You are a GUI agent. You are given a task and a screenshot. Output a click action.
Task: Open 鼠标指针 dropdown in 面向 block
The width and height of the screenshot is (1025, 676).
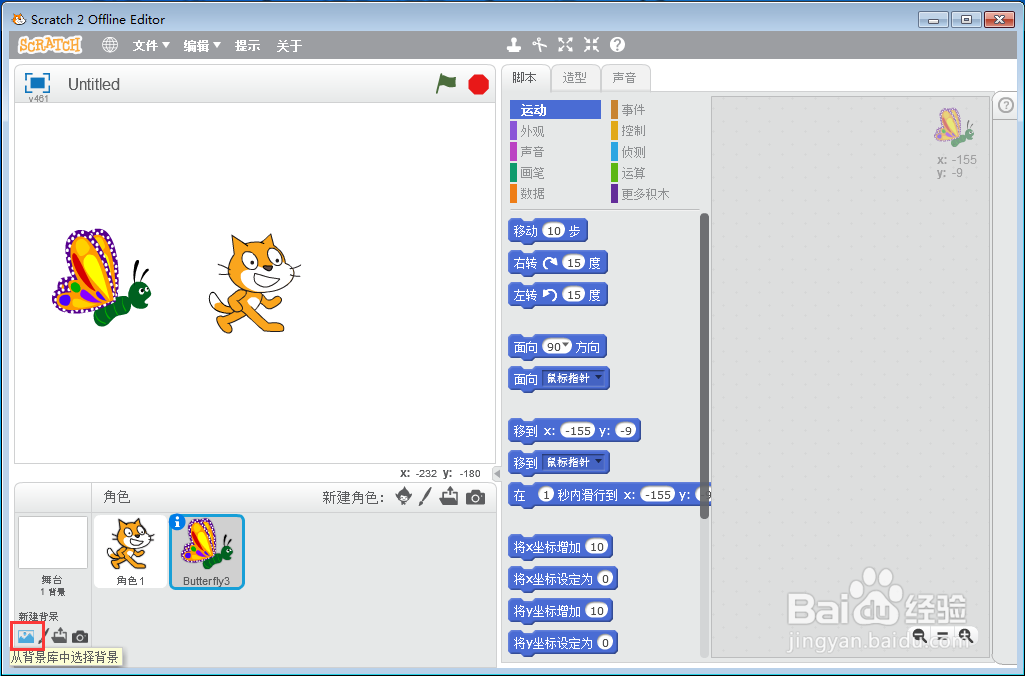pos(575,378)
